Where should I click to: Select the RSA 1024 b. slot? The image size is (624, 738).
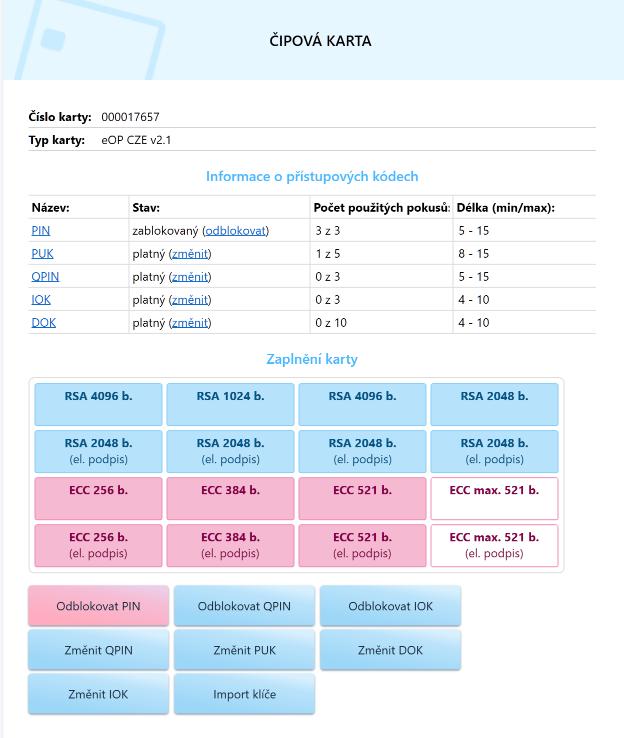coord(231,404)
